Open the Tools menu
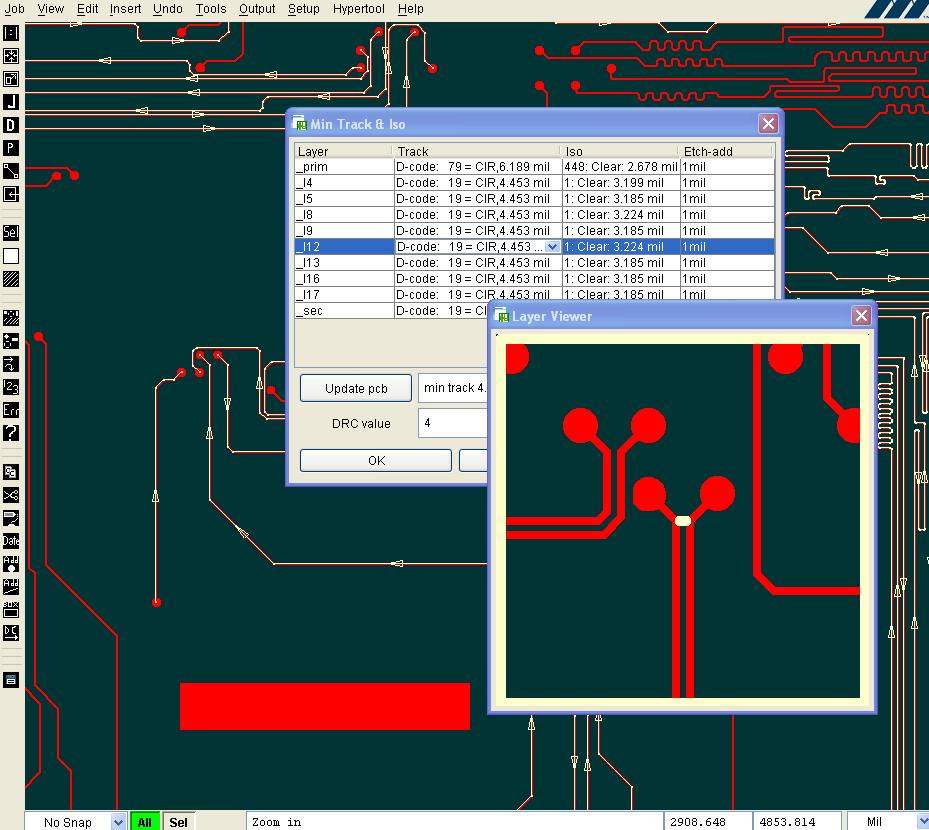 click(x=211, y=9)
